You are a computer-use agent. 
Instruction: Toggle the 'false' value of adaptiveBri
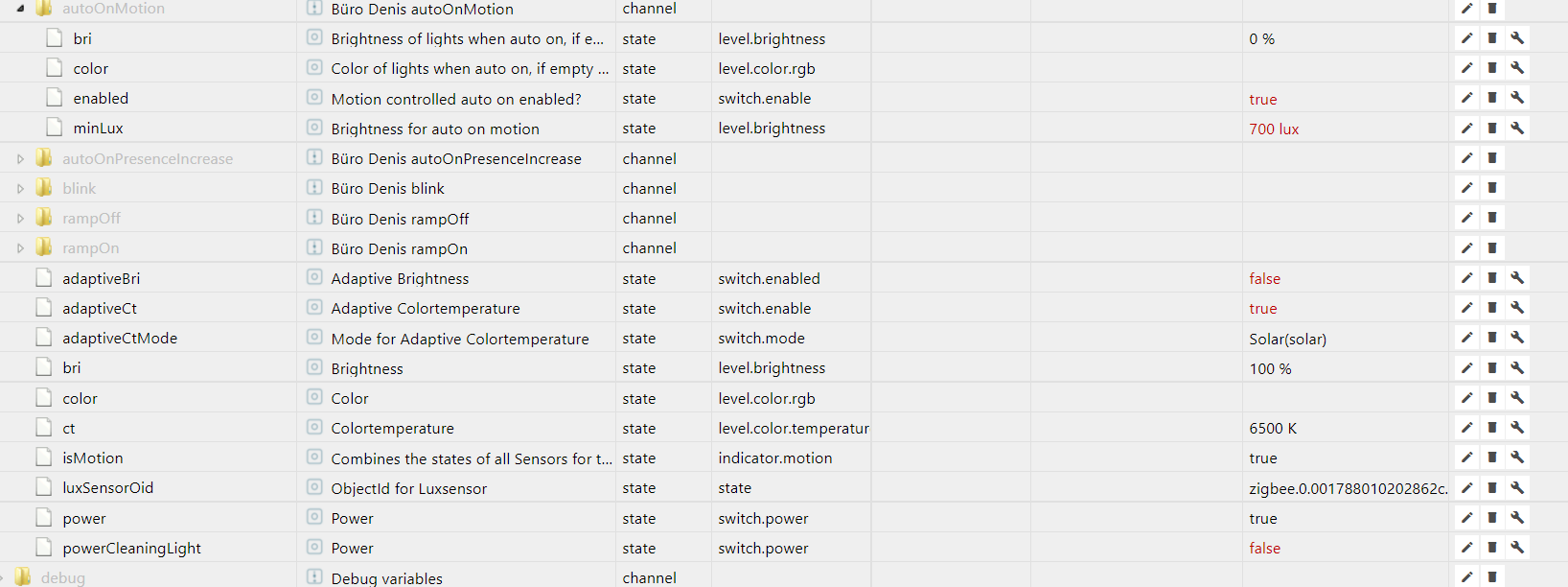point(1264,278)
